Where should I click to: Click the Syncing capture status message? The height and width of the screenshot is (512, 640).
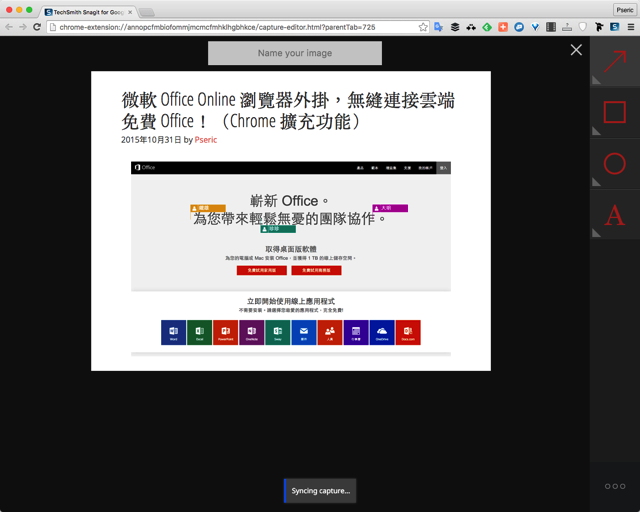coord(320,491)
